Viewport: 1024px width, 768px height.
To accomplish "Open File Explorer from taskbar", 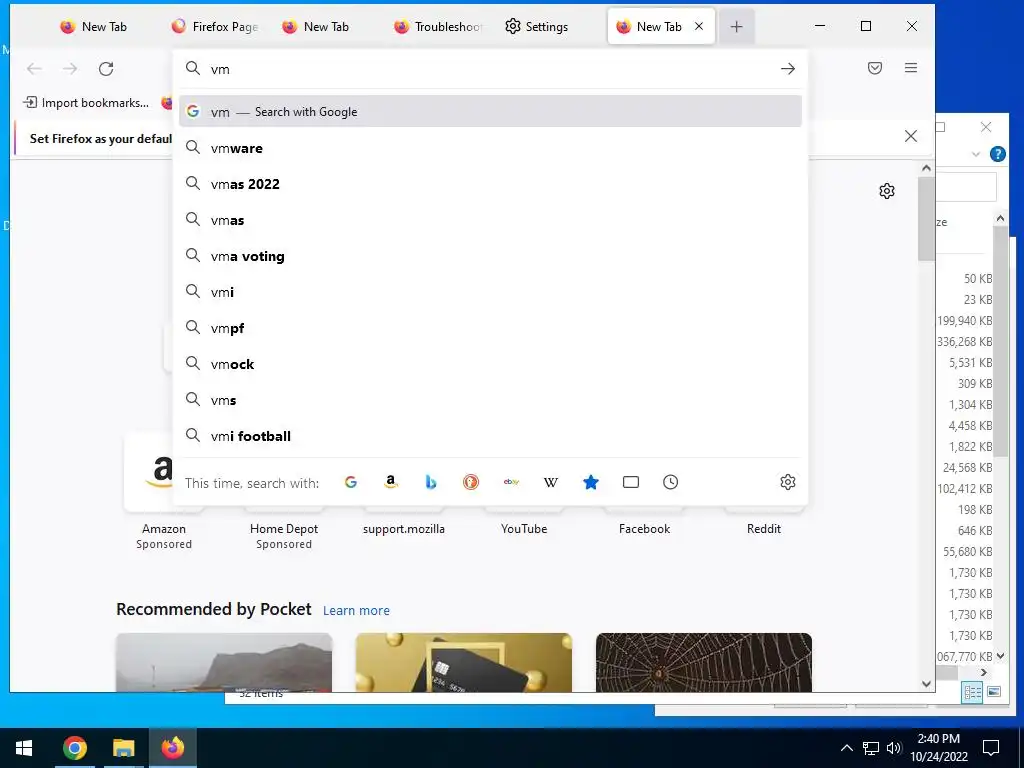I will pos(123,748).
